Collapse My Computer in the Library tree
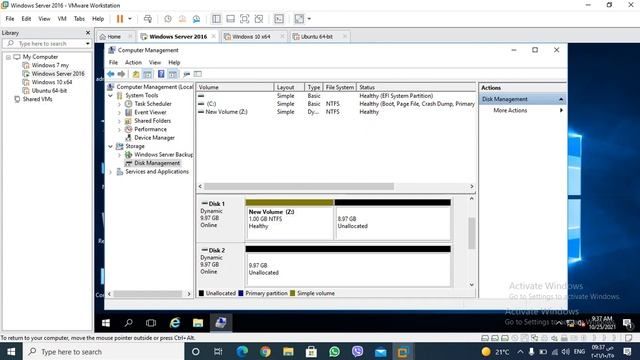 [x=8, y=57]
